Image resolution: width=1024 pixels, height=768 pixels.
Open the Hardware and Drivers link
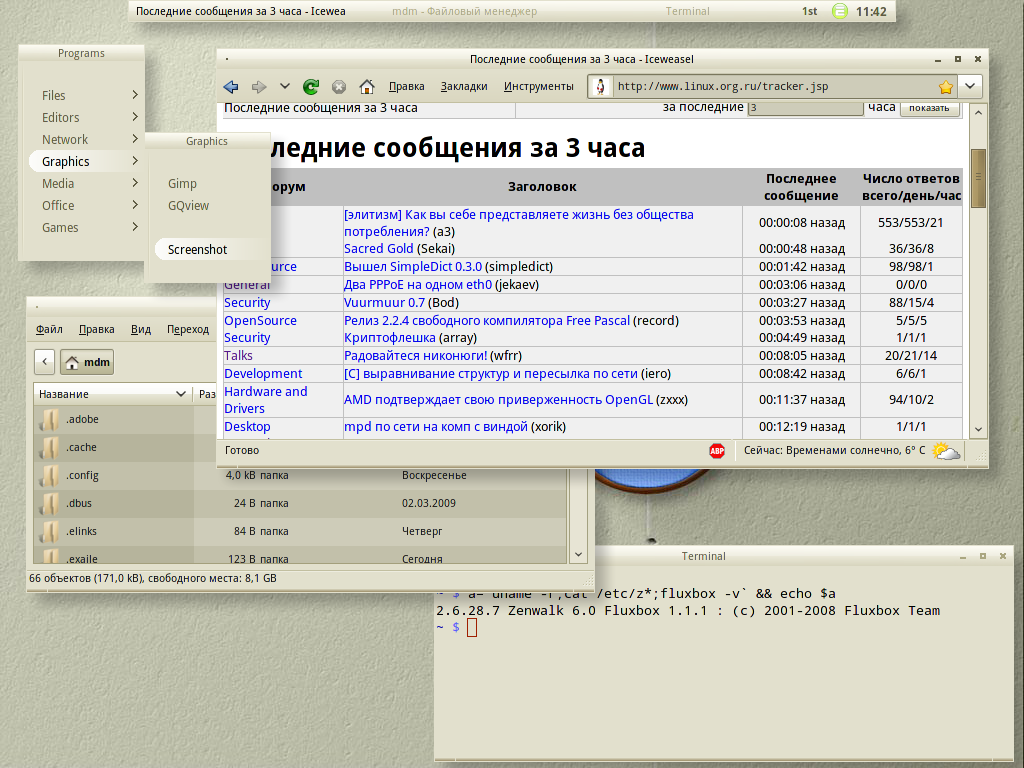pyautogui.click(x=266, y=400)
